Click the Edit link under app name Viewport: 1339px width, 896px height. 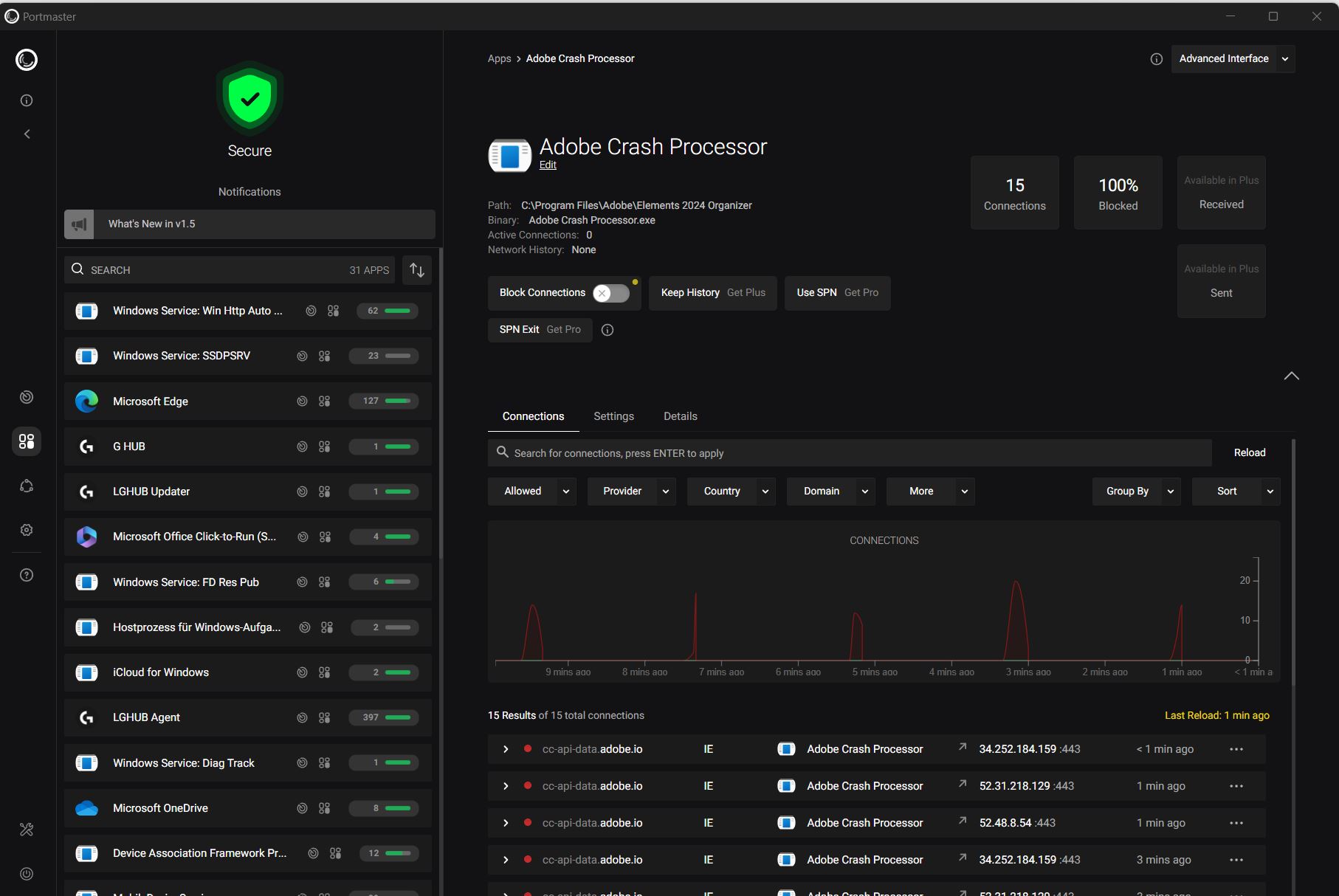tap(548, 165)
